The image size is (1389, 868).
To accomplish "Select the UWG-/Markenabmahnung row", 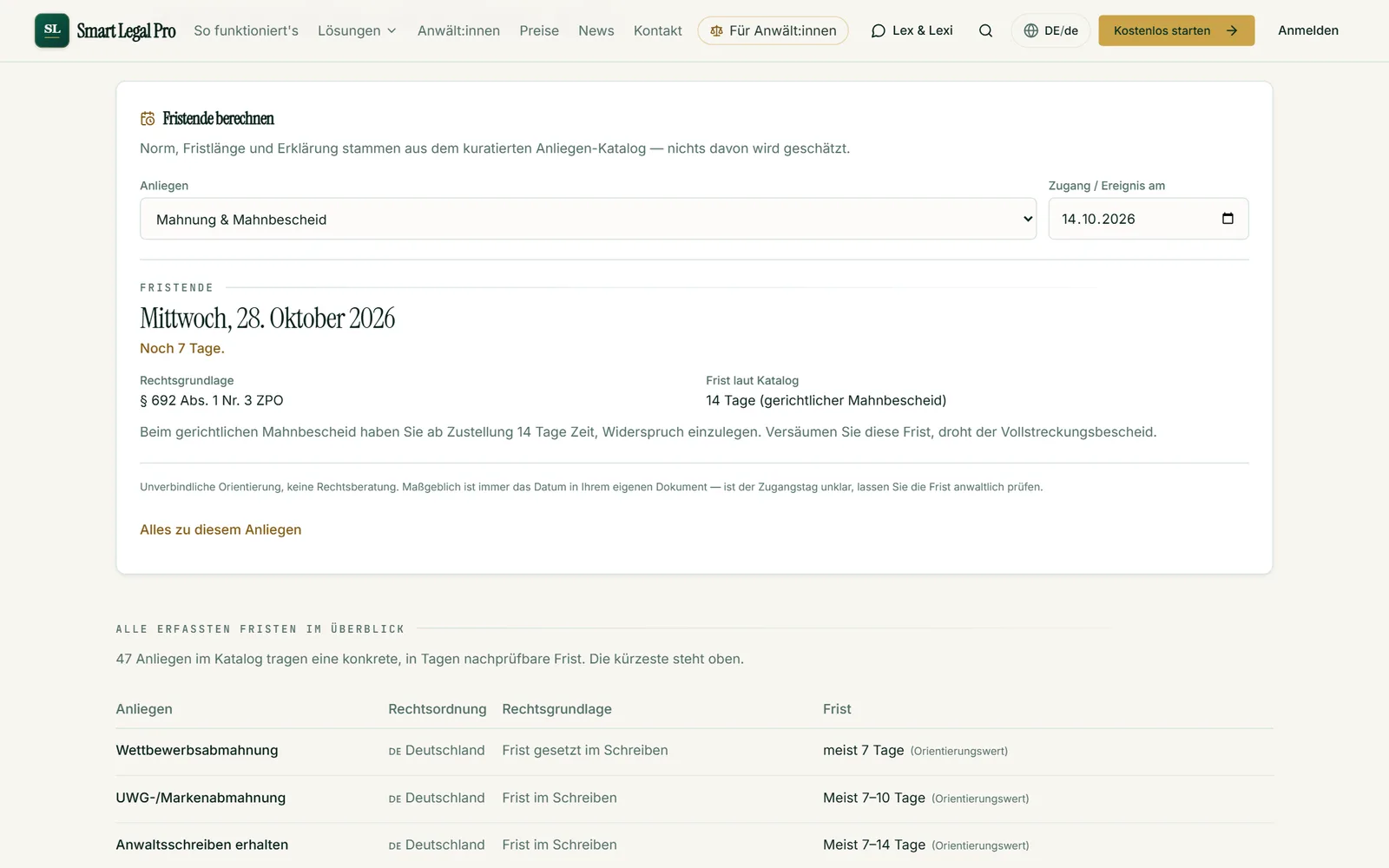I will [x=694, y=799].
